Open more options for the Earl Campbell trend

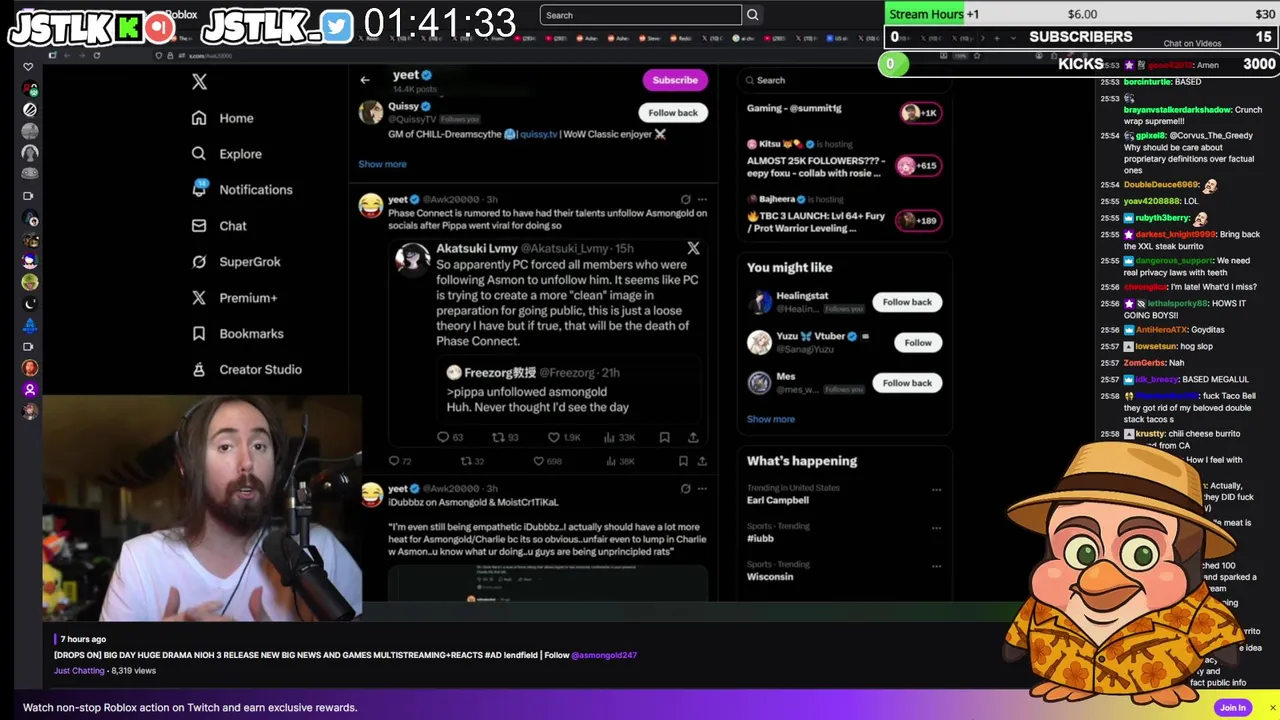(936, 490)
